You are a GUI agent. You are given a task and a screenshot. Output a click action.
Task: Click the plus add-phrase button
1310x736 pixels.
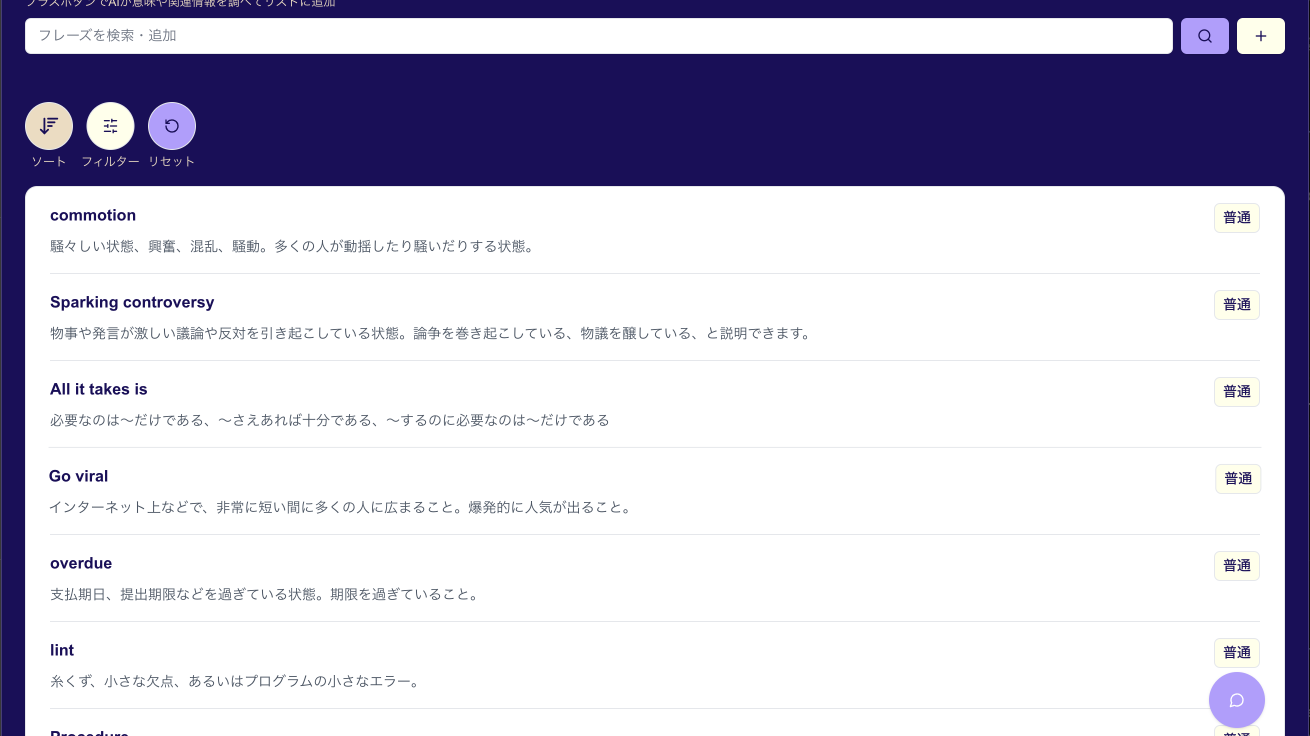1261,36
